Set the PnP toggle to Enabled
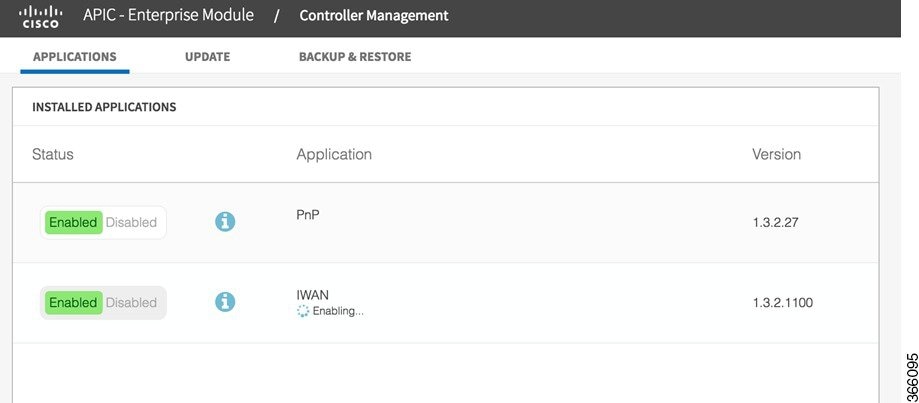 pyautogui.click(x=73, y=223)
